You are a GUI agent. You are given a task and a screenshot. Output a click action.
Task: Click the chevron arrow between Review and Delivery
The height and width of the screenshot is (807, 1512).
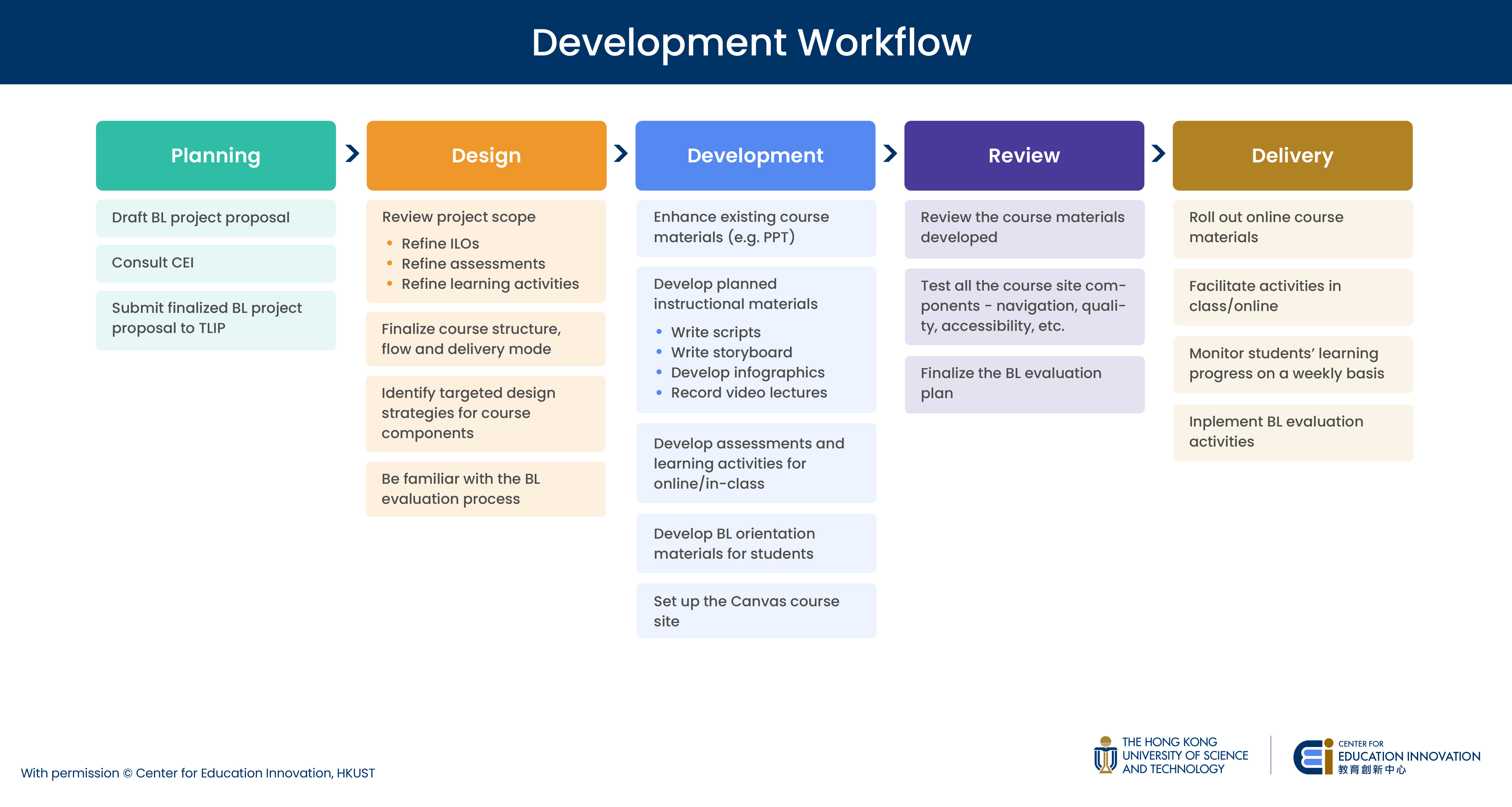(x=1158, y=153)
